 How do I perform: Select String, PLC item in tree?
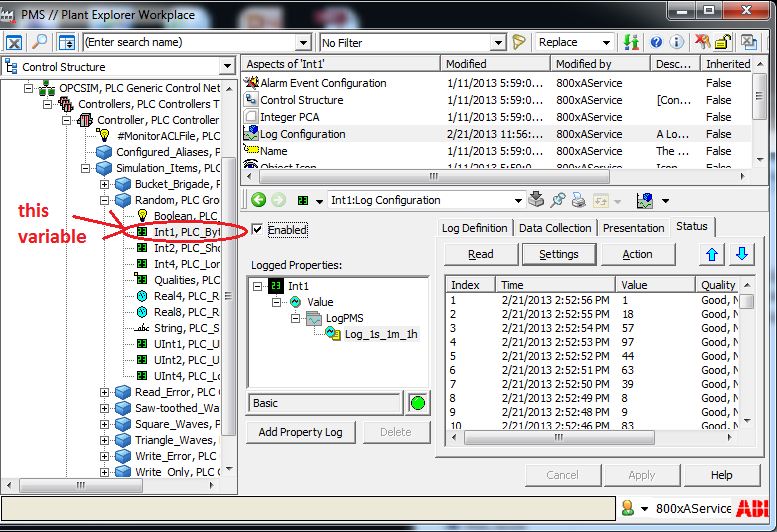[186, 328]
